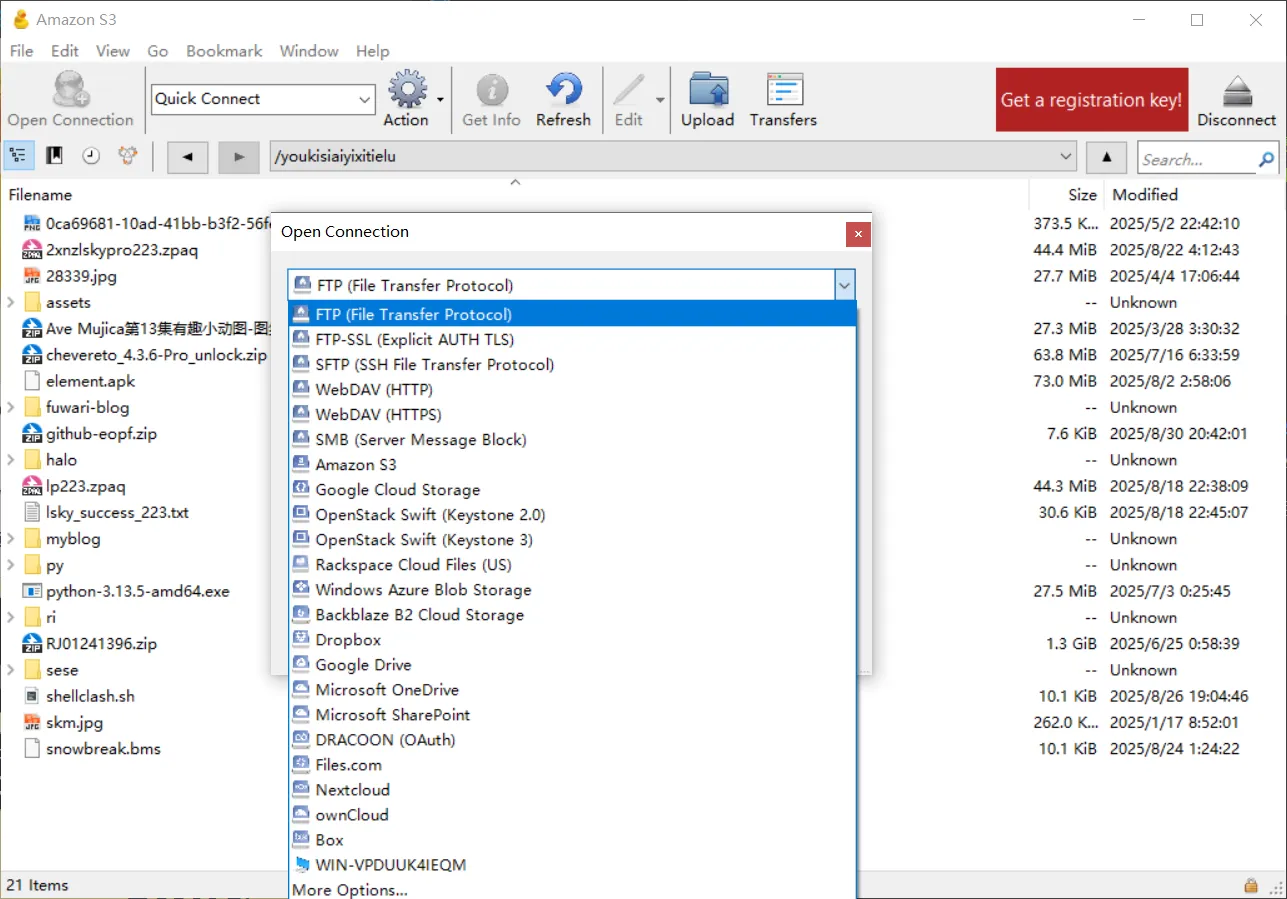Expand the path dropdown for /youkisiaiyixitielu
Viewport: 1287px width, 899px height.
click(1066, 157)
